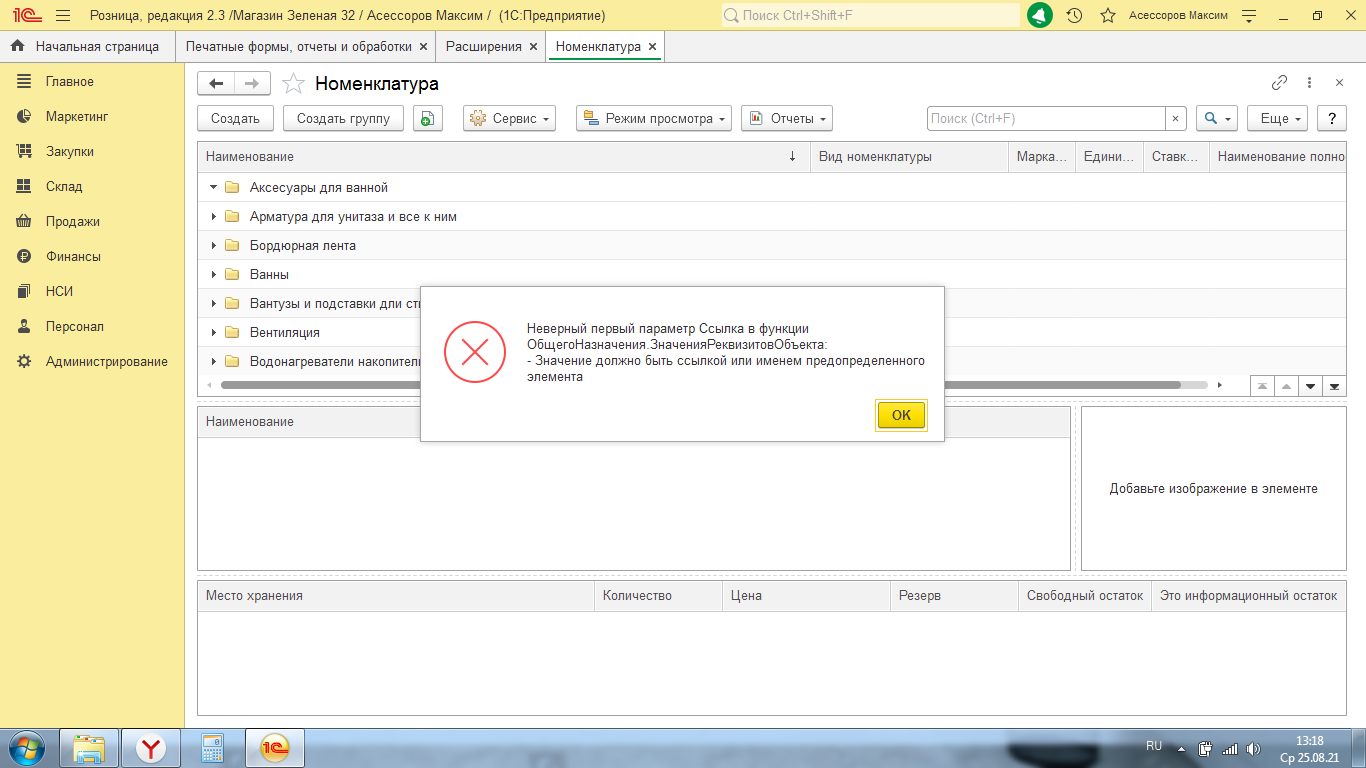The width and height of the screenshot is (1366, 768).
Task: Open Режим просмотра dropdown
Action: click(654, 118)
